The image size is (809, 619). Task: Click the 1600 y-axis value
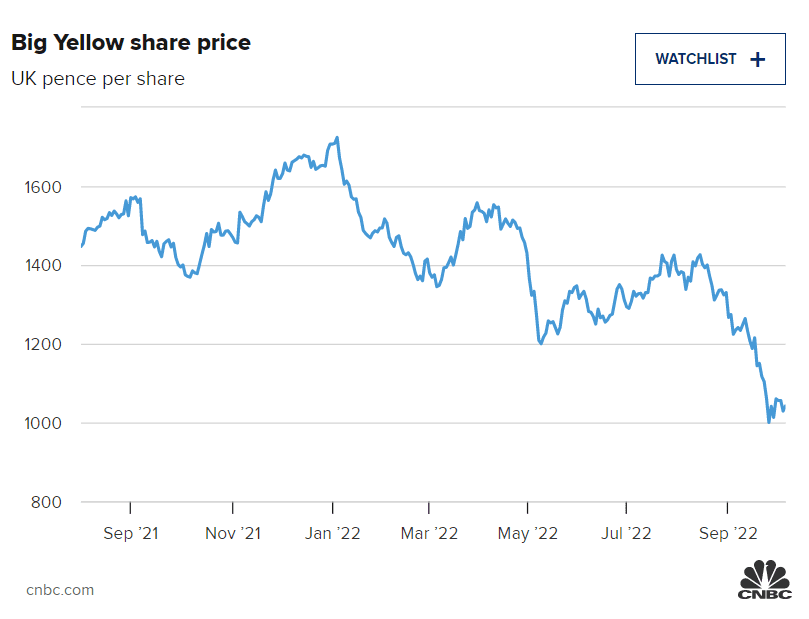click(43, 187)
